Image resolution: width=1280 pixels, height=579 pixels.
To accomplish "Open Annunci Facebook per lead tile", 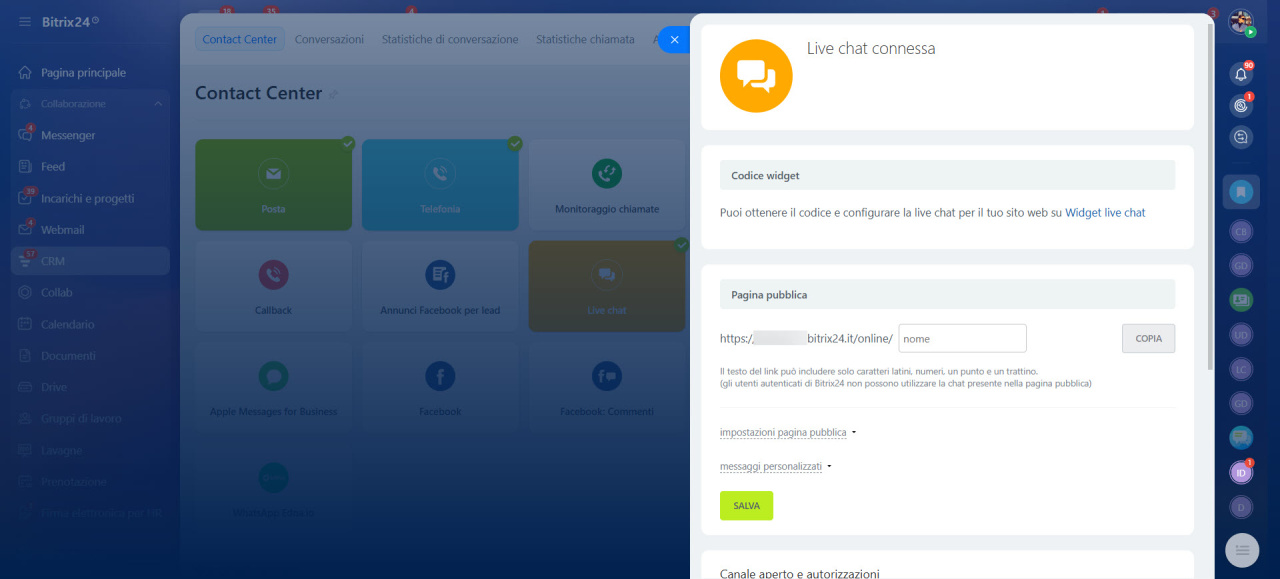I will 440,286.
